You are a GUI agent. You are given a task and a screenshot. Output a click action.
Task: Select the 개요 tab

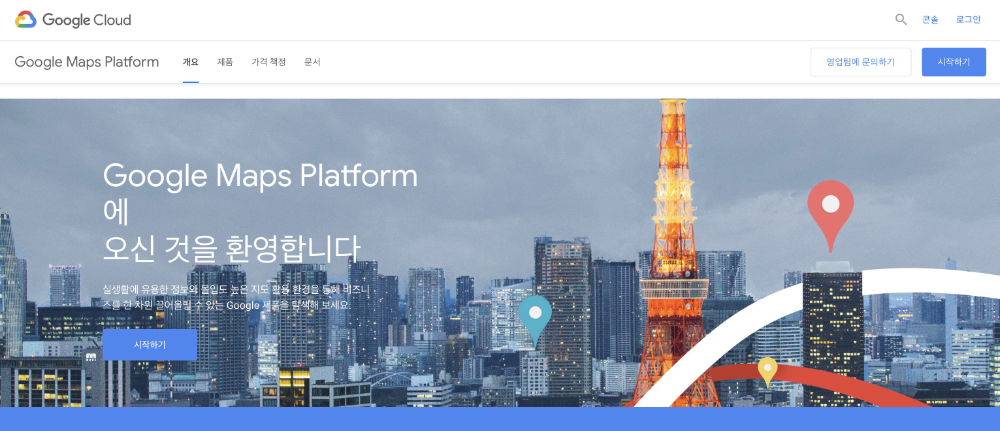pyautogui.click(x=191, y=62)
